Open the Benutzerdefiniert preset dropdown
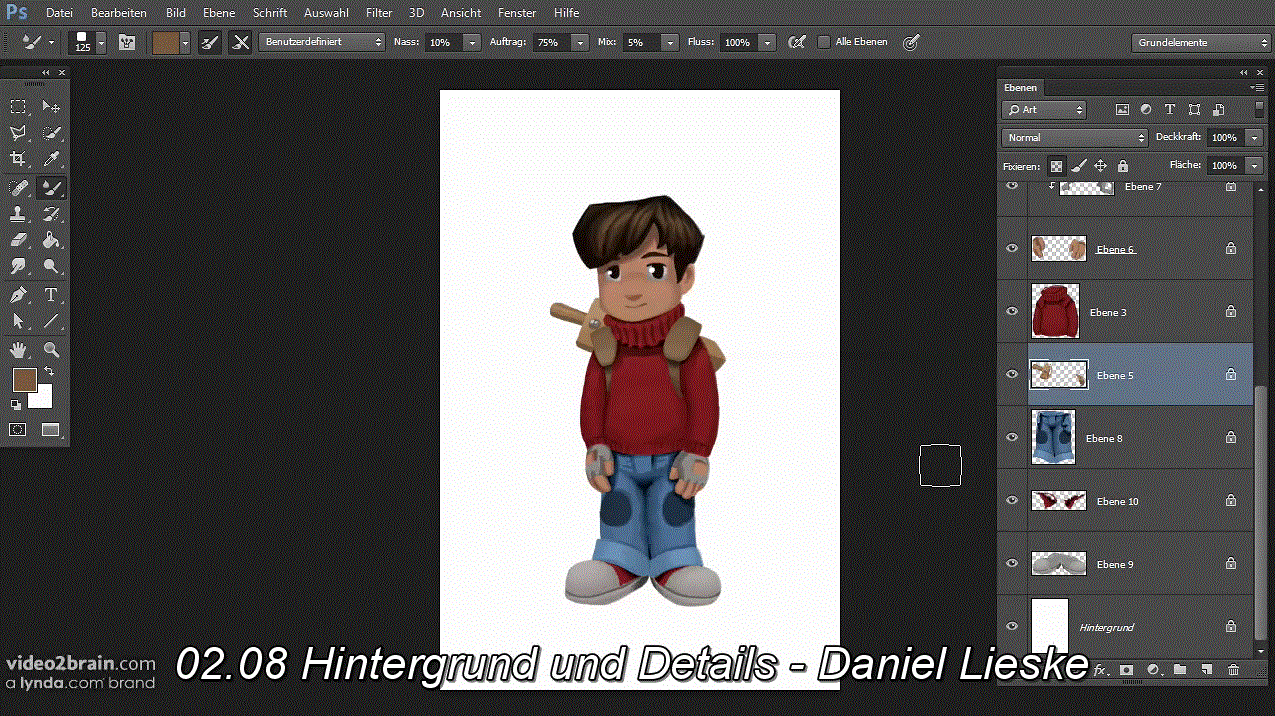The image size is (1275, 716). pyautogui.click(x=321, y=42)
